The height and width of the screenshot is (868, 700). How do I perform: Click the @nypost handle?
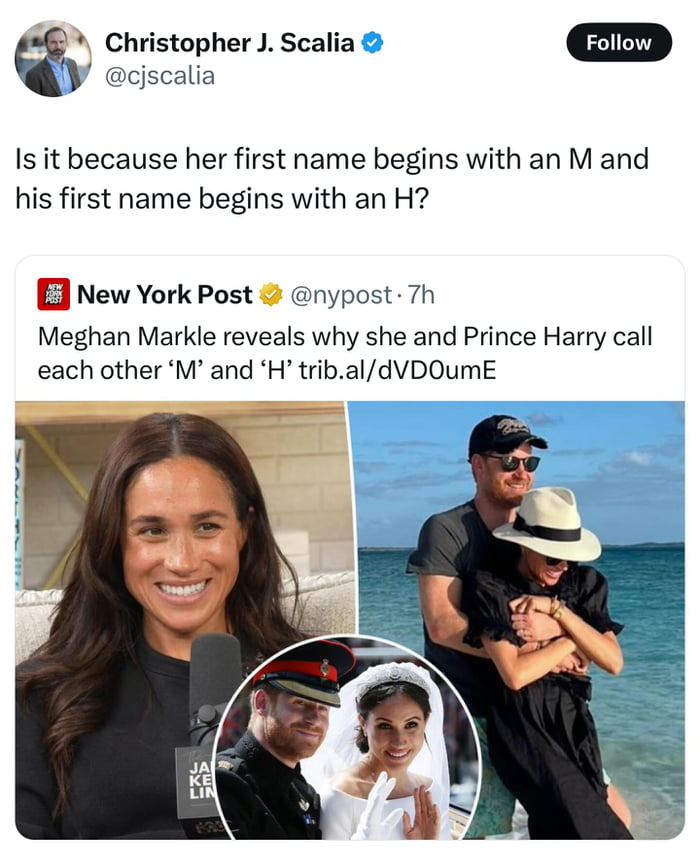click(340, 295)
